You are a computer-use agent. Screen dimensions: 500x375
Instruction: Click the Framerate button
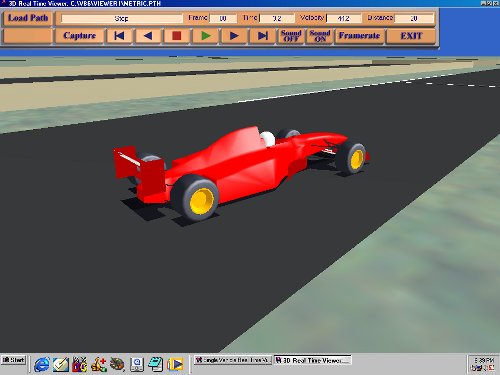(359, 36)
